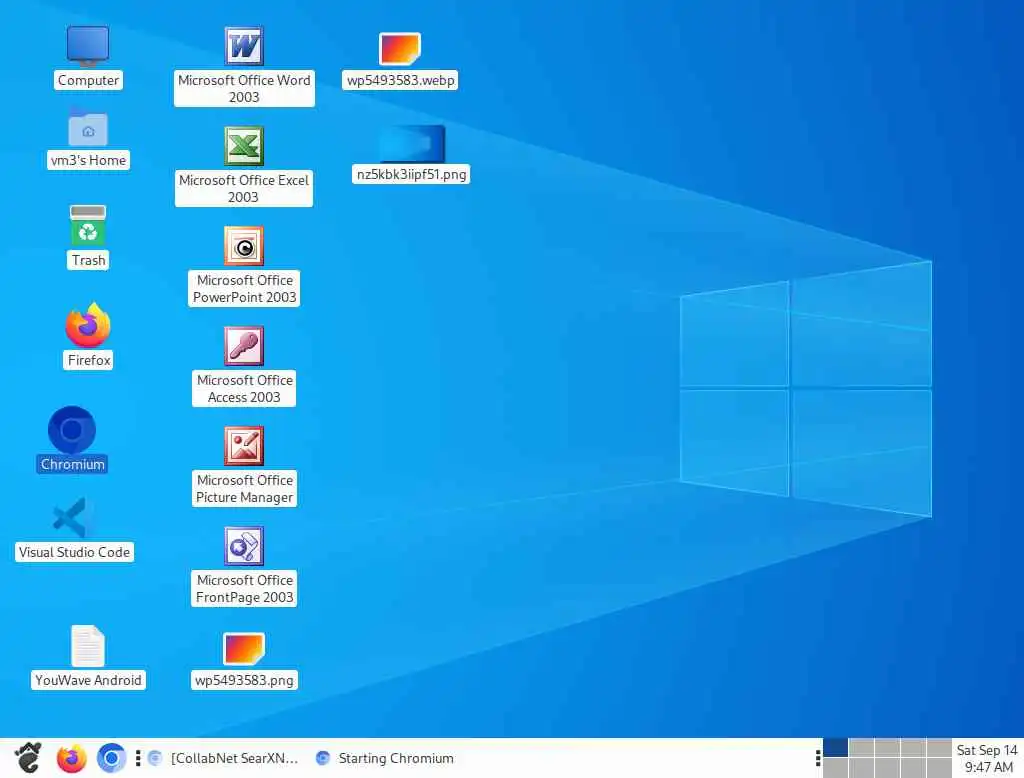Image resolution: width=1024 pixels, height=778 pixels.
Task: Click the Chromium label text
Action: [x=72, y=464]
